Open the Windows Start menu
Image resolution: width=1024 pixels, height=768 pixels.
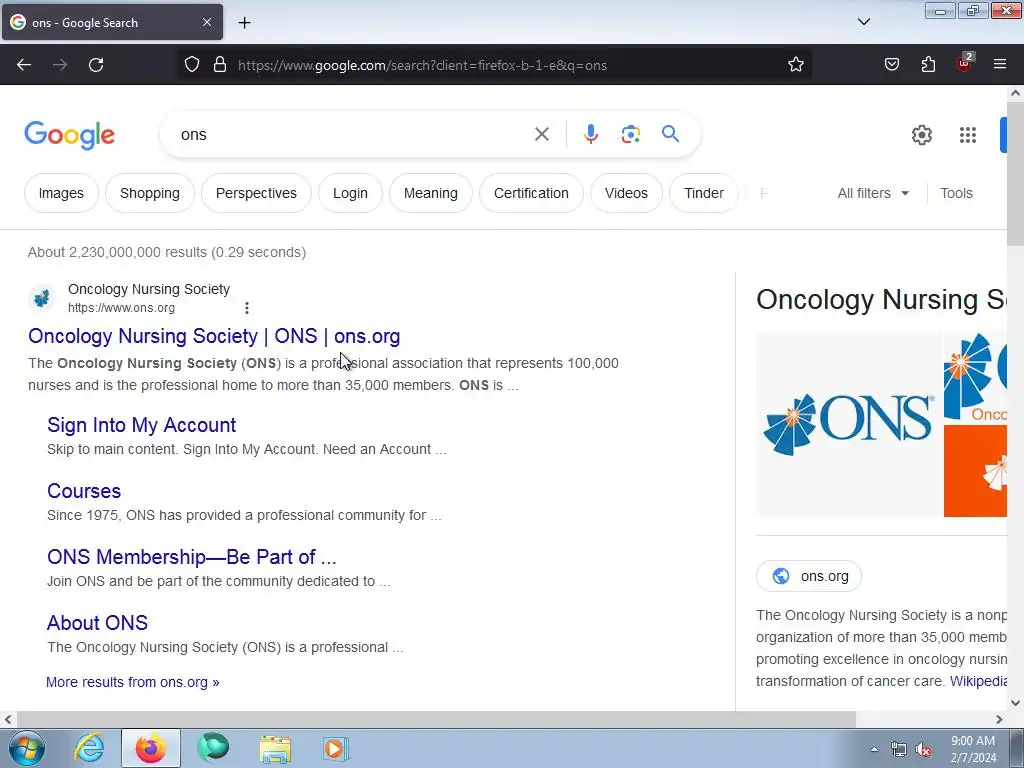(x=27, y=748)
